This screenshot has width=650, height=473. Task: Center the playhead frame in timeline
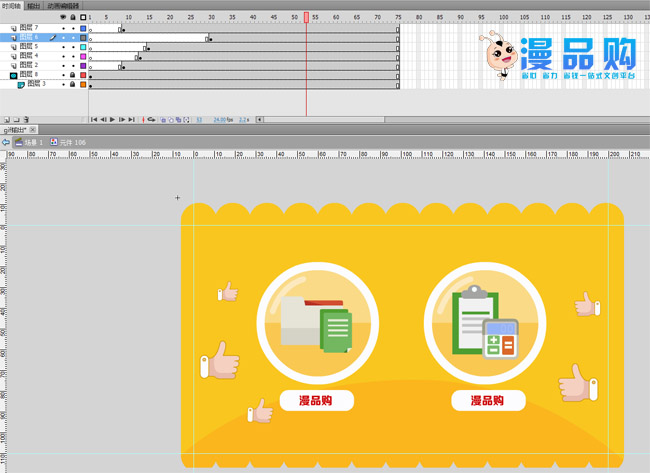pyautogui.click(x=143, y=119)
